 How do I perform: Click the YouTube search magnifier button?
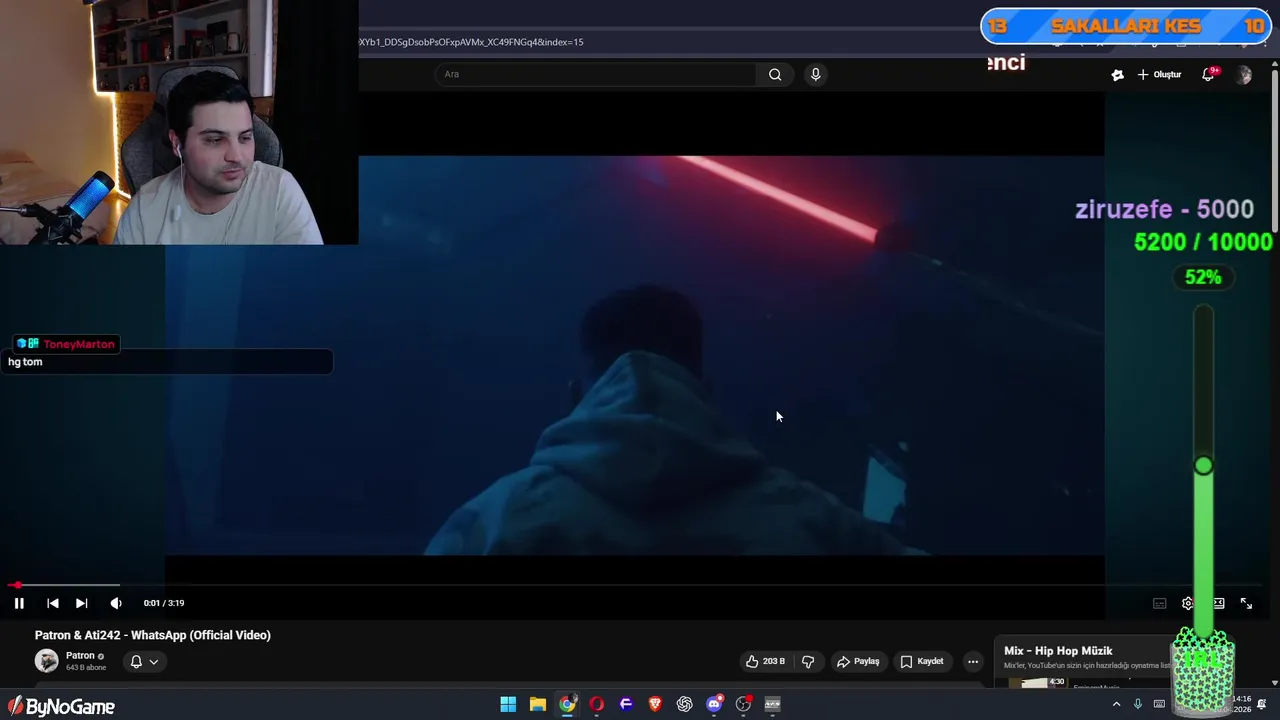(775, 74)
